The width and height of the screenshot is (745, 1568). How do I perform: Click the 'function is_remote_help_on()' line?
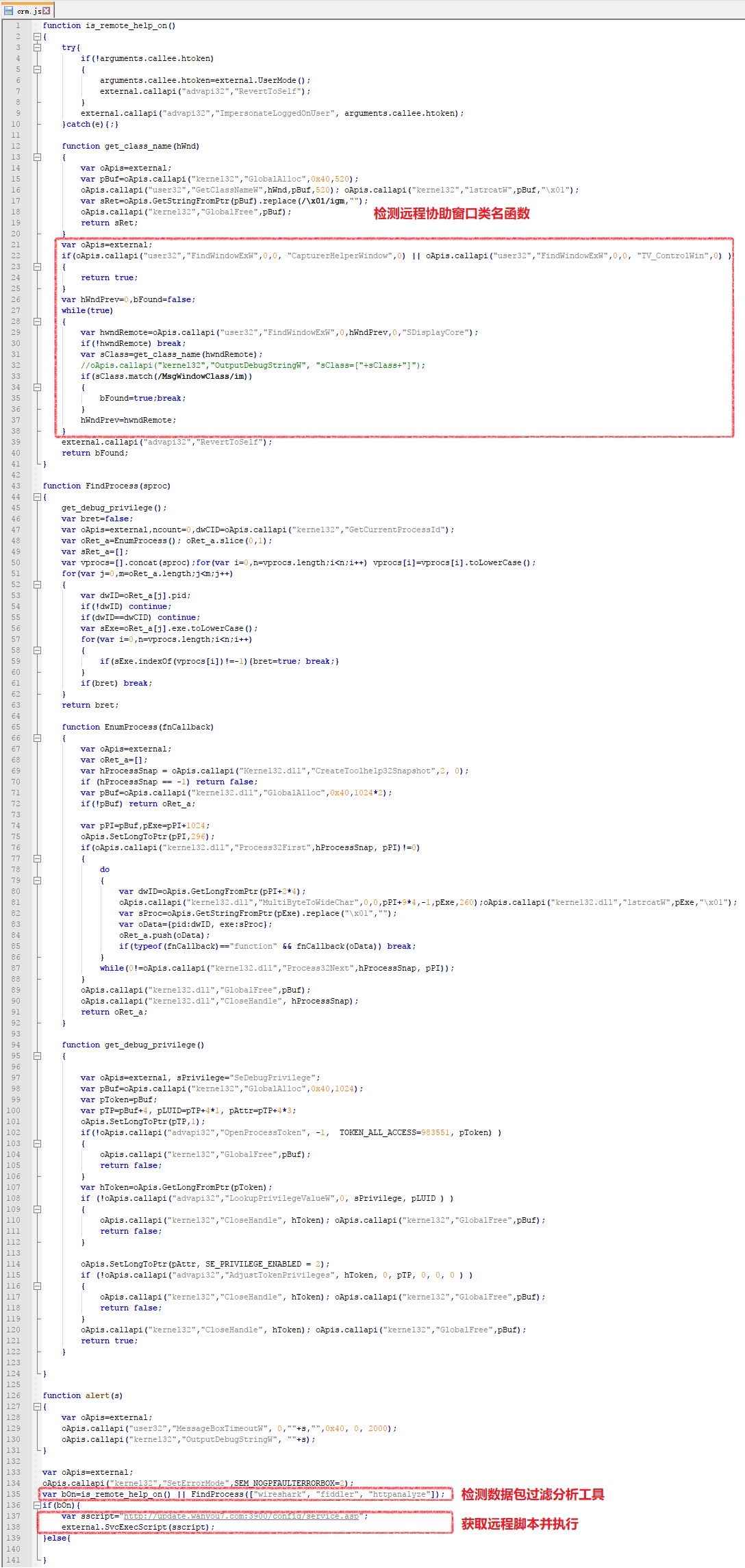click(109, 25)
